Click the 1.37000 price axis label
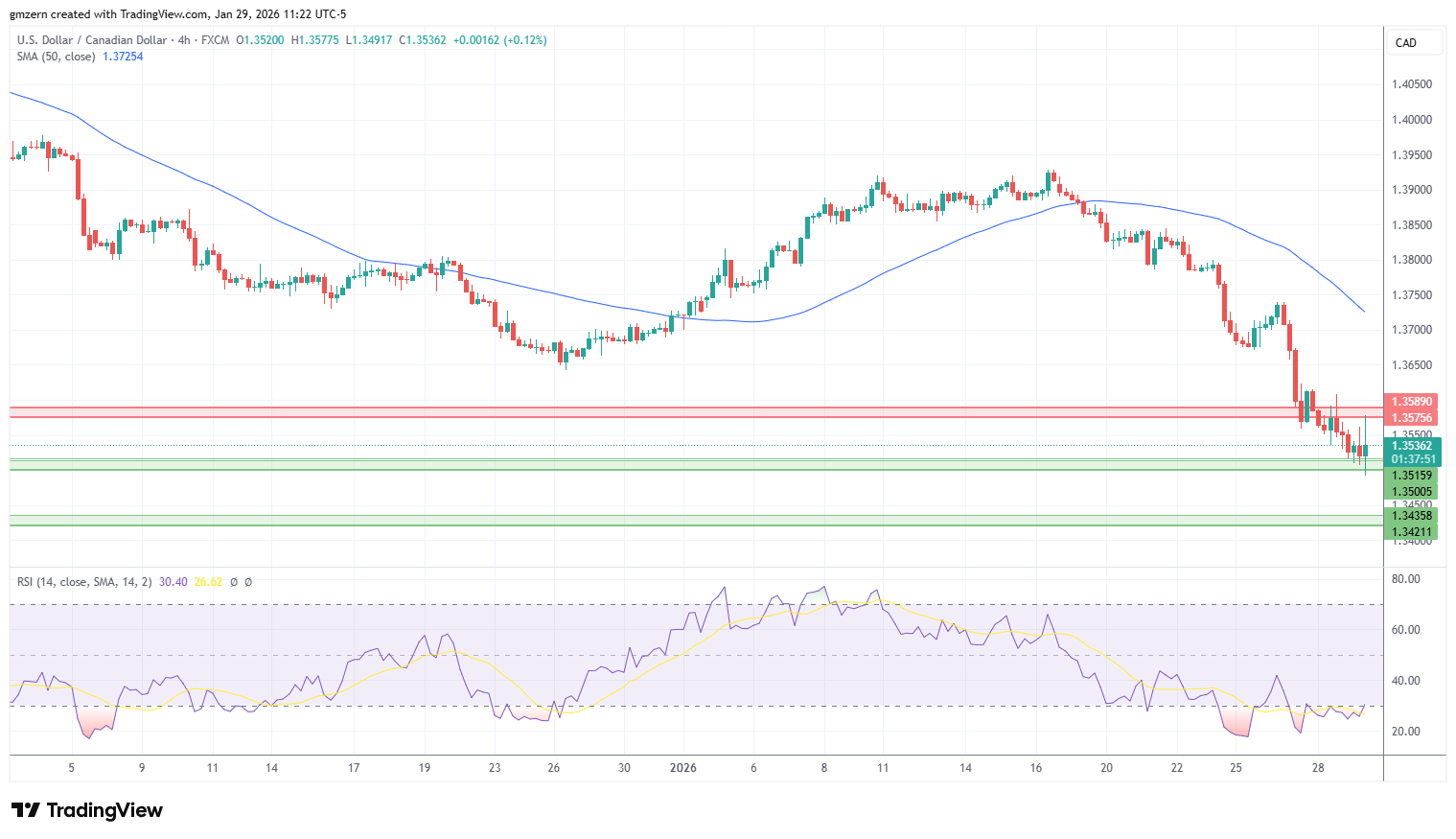This screenshot has width=1456, height=839. click(1412, 330)
